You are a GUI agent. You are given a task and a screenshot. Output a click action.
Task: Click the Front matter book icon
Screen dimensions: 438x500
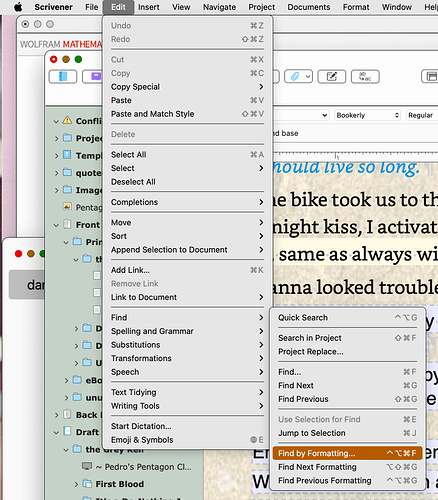point(67,224)
